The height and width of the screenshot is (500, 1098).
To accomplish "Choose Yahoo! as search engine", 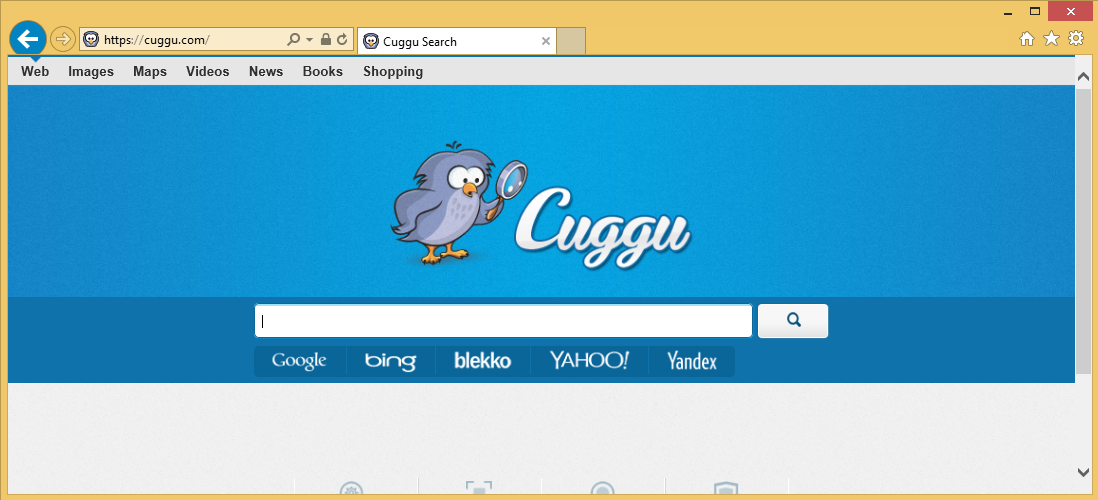I will pyautogui.click(x=589, y=361).
